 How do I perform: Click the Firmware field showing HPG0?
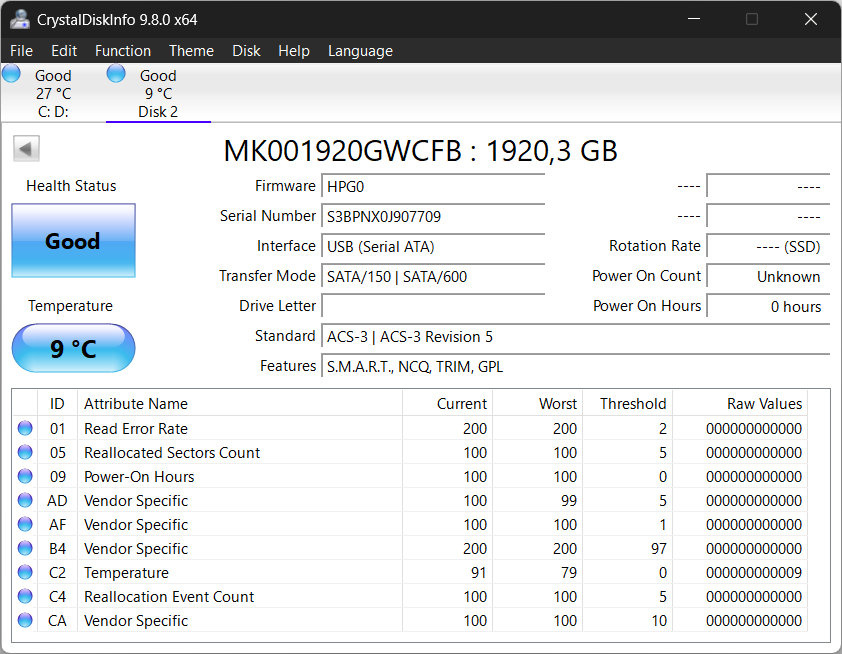point(433,186)
